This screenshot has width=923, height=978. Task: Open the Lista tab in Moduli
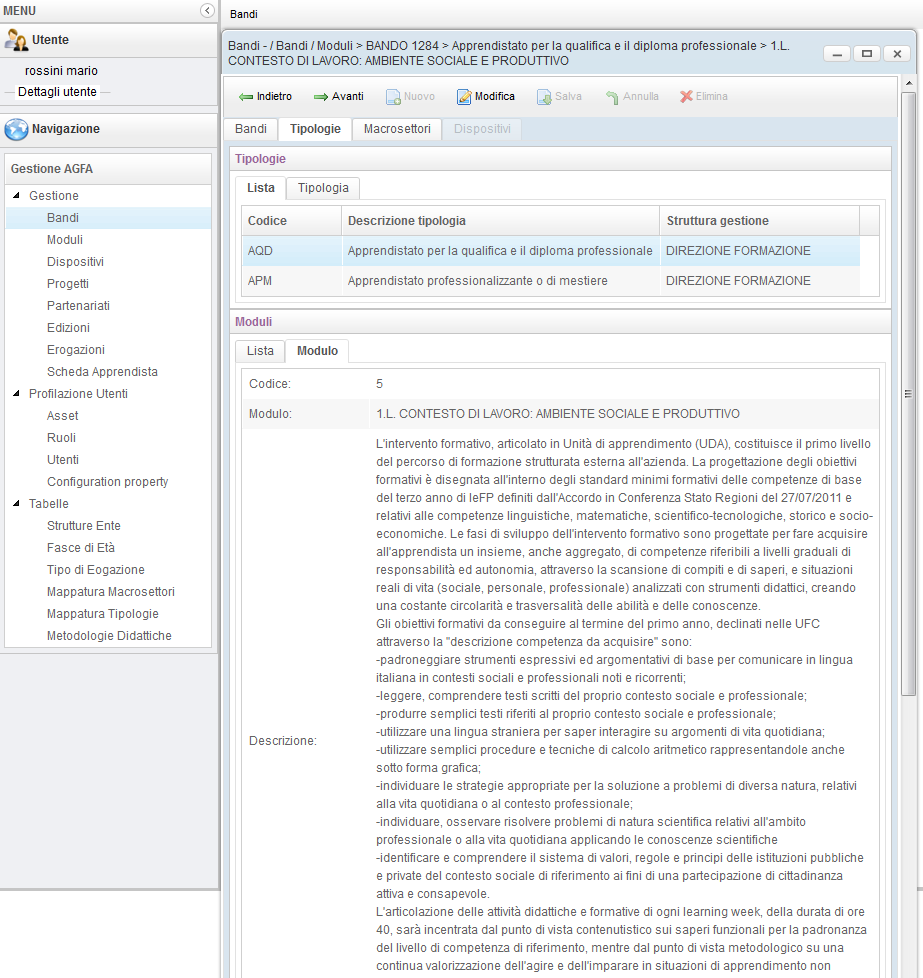[x=260, y=351]
